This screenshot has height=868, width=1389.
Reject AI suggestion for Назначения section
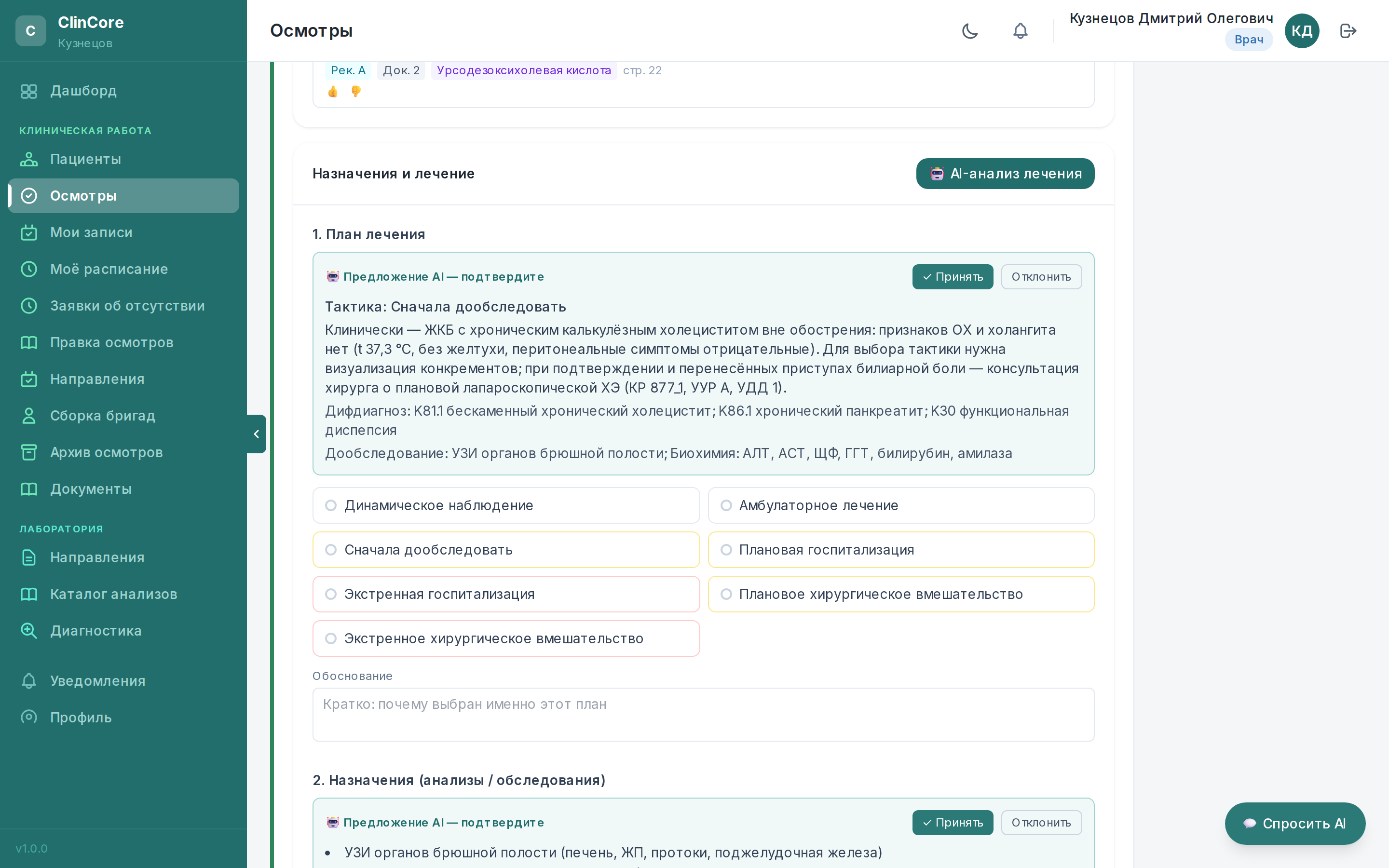pos(1041,823)
